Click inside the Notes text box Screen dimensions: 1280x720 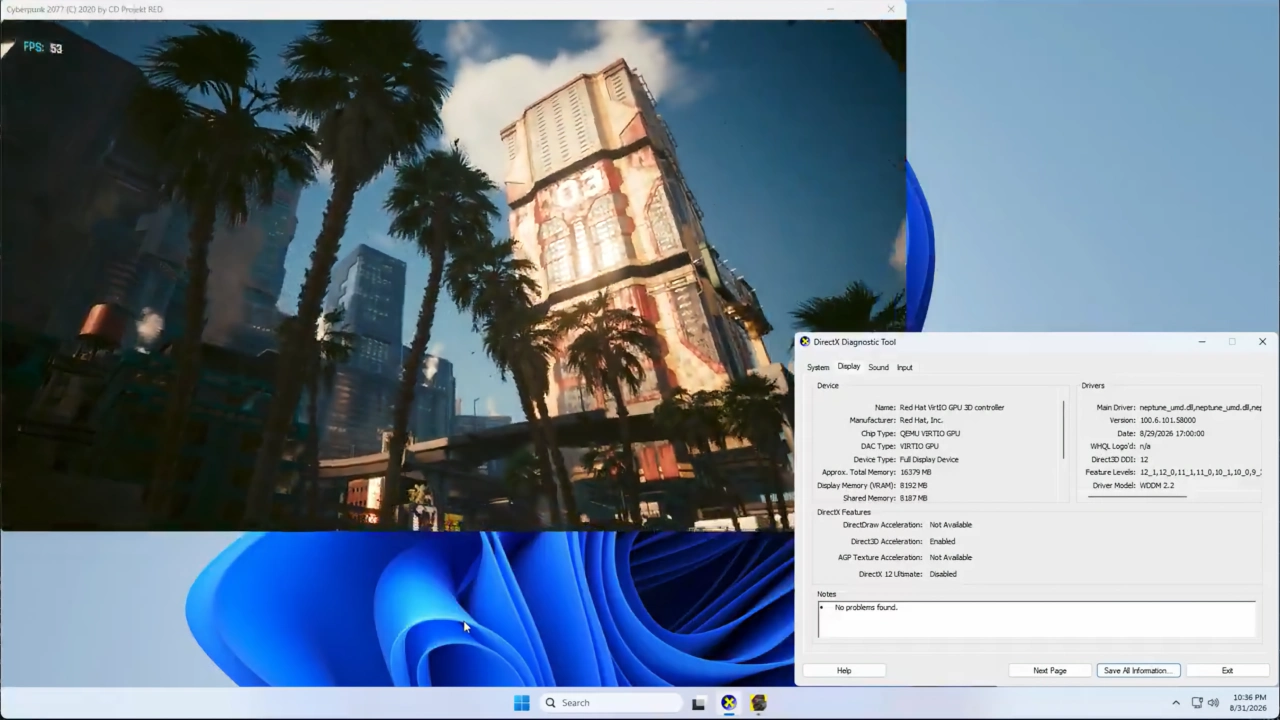coord(1036,619)
